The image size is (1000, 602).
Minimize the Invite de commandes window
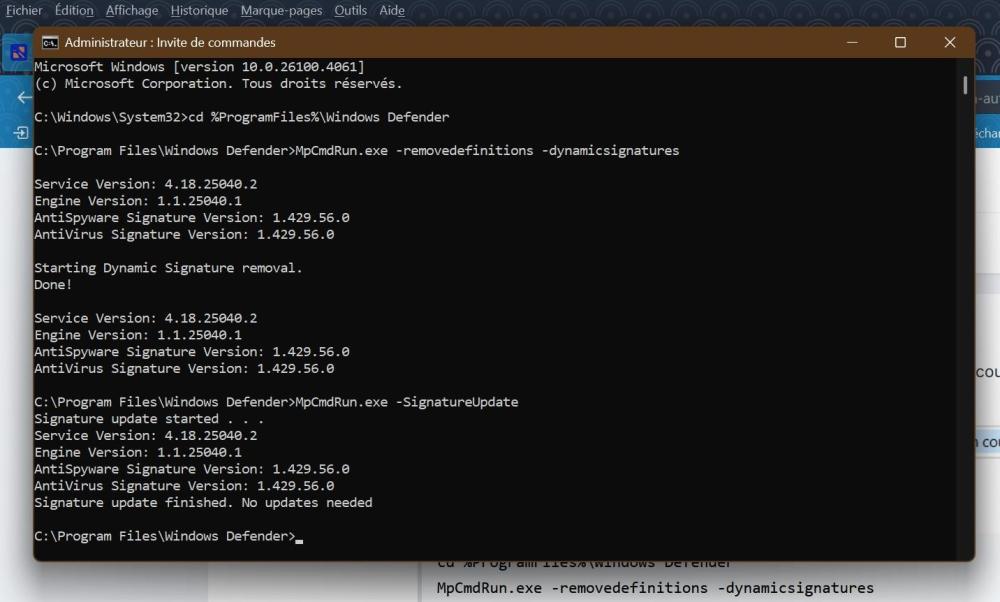coord(852,43)
